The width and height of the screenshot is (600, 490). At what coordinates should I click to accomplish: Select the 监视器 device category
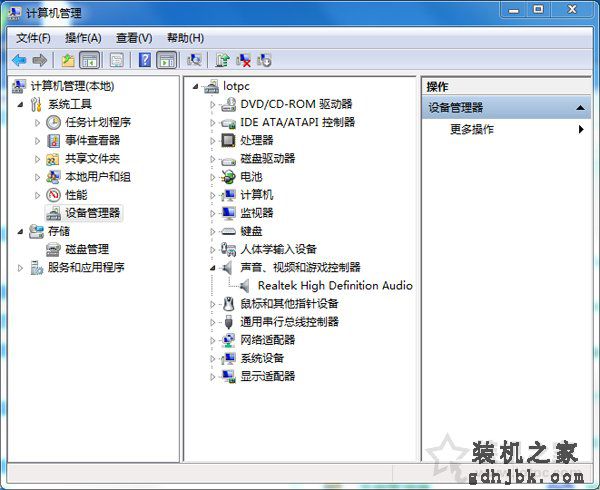click(x=256, y=213)
